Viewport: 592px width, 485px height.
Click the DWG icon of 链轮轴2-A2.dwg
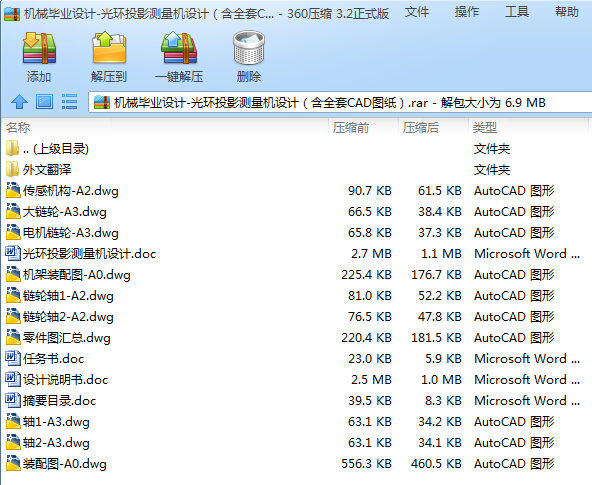point(13,316)
